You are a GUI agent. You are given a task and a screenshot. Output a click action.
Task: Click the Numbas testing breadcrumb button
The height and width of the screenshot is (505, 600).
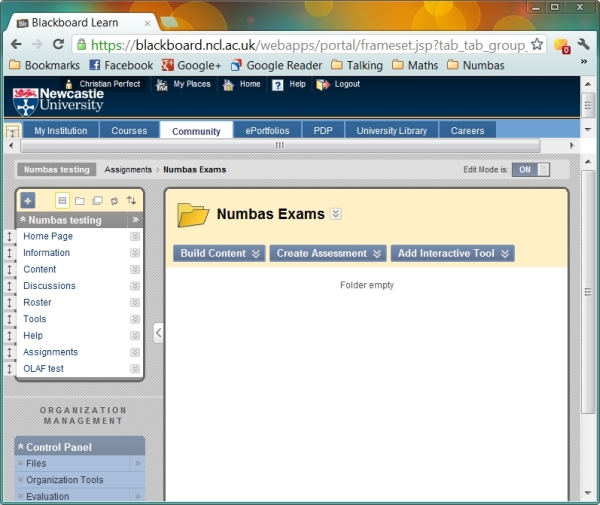point(57,169)
